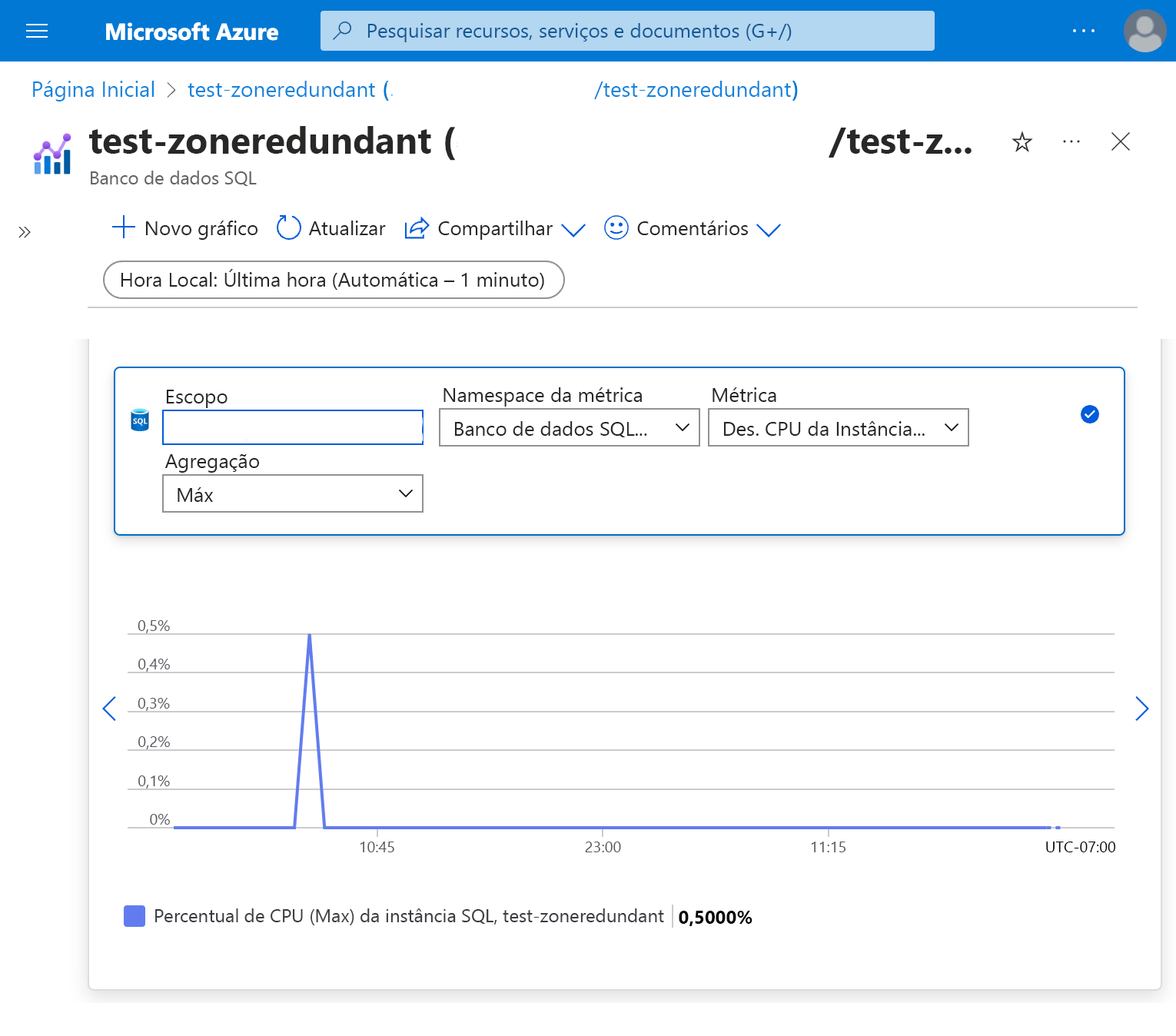Open the Azure hamburger portal menu
Image resolution: width=1176 pixels, height=1036 pixels.
37,31
